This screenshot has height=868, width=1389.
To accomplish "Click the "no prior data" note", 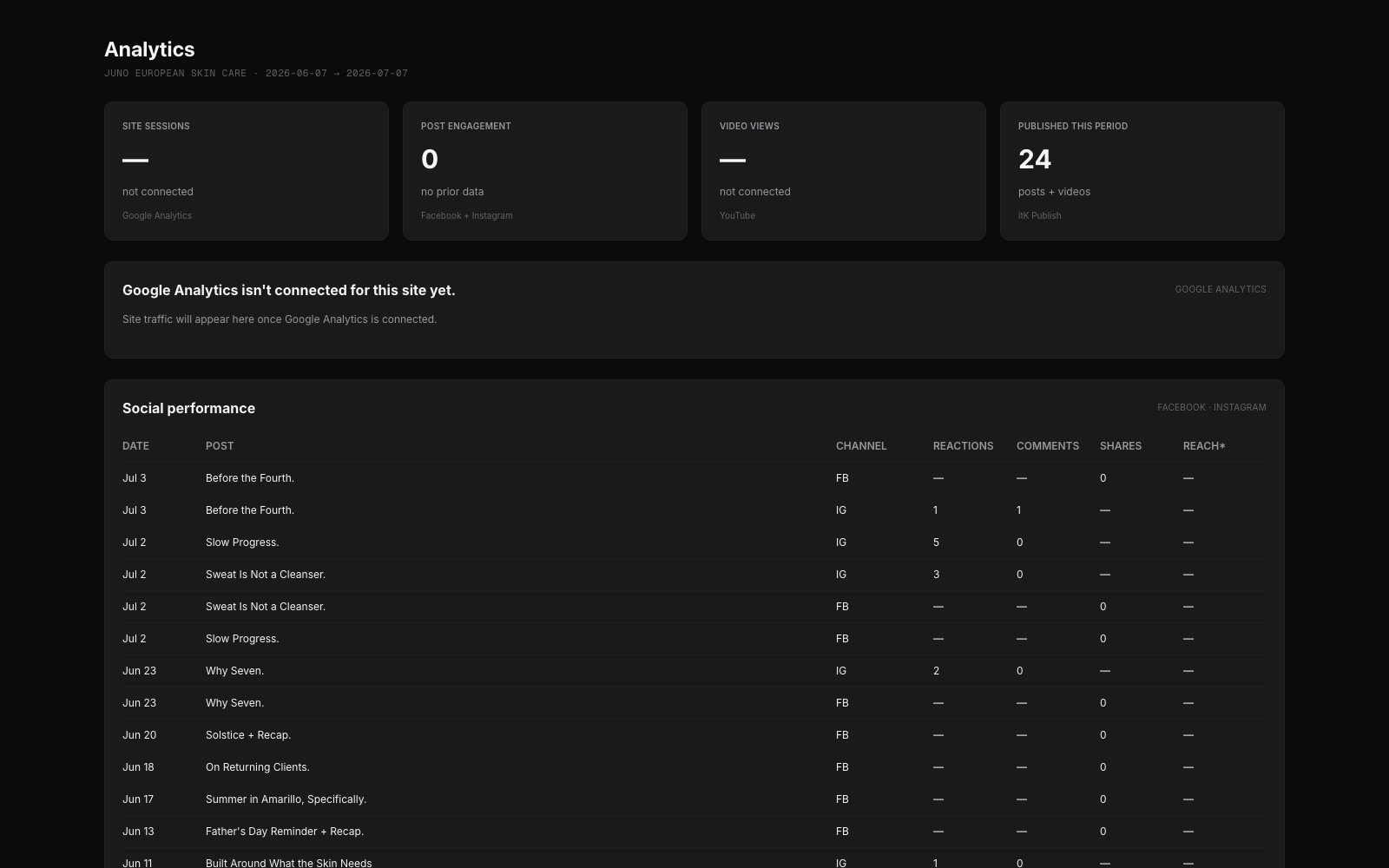I will tap(452, 192).
